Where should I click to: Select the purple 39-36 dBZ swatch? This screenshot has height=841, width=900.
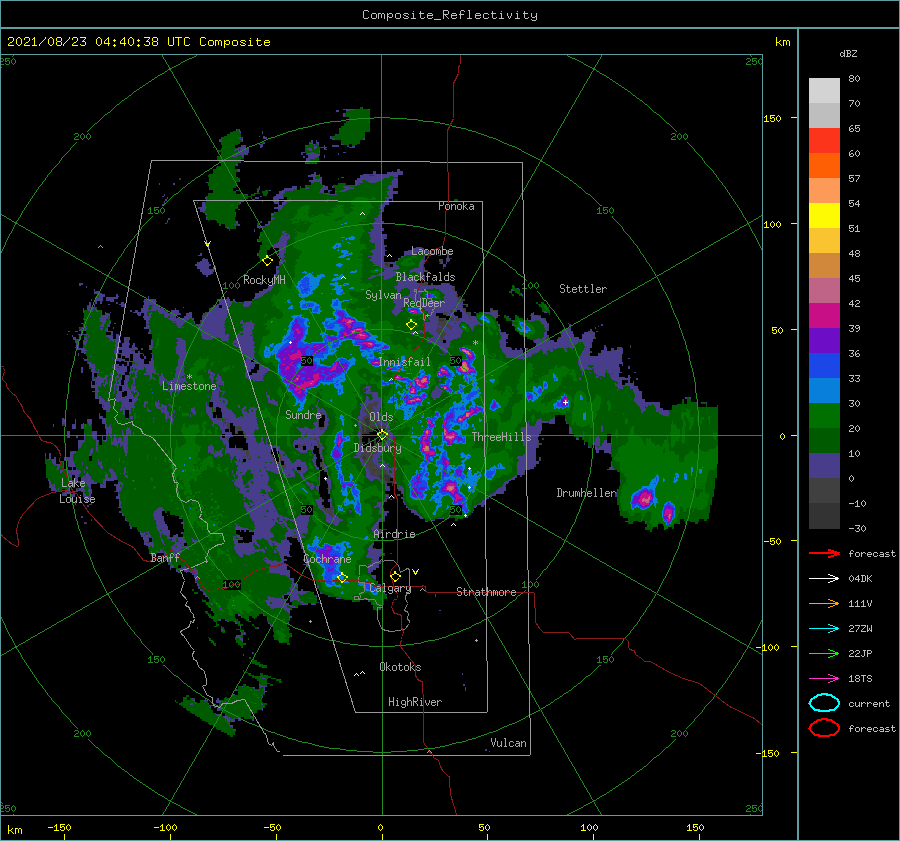pyautogui.click(x=824, y=341)
